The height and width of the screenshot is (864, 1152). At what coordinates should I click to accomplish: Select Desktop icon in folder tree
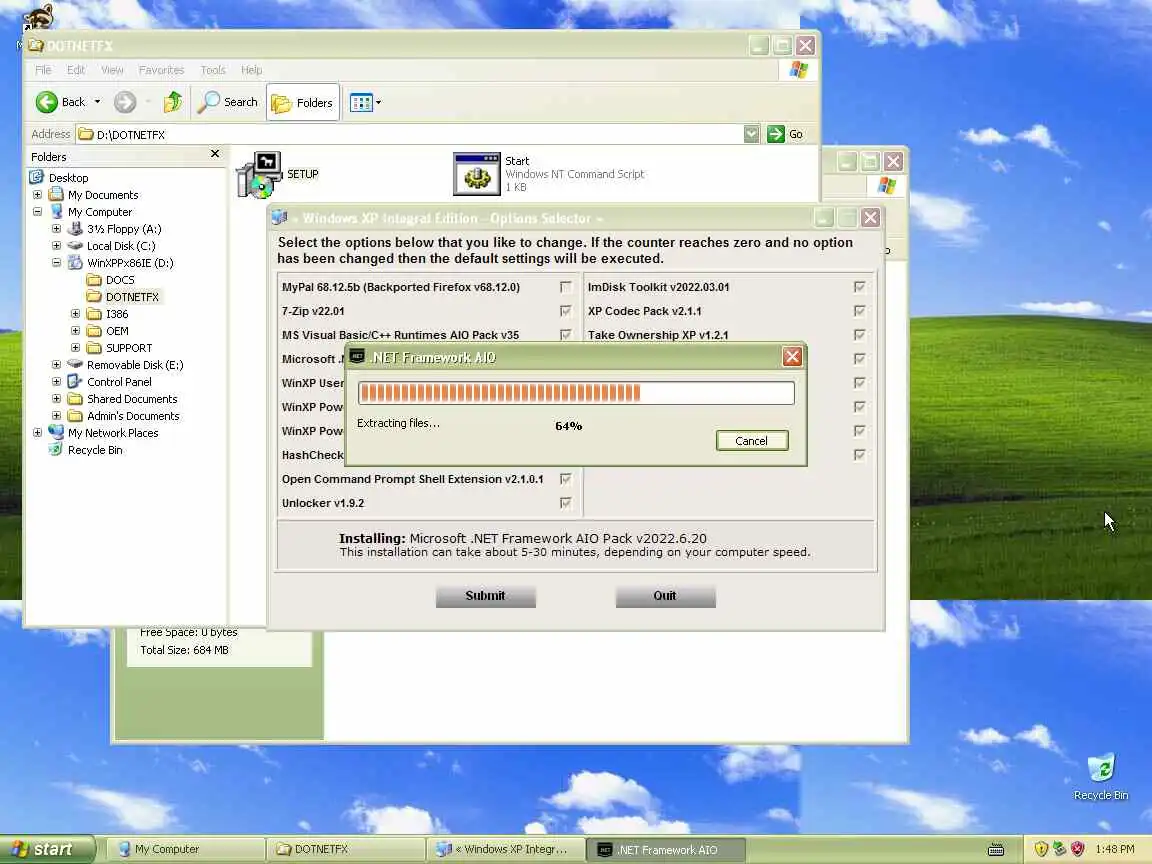click(37, 177)
